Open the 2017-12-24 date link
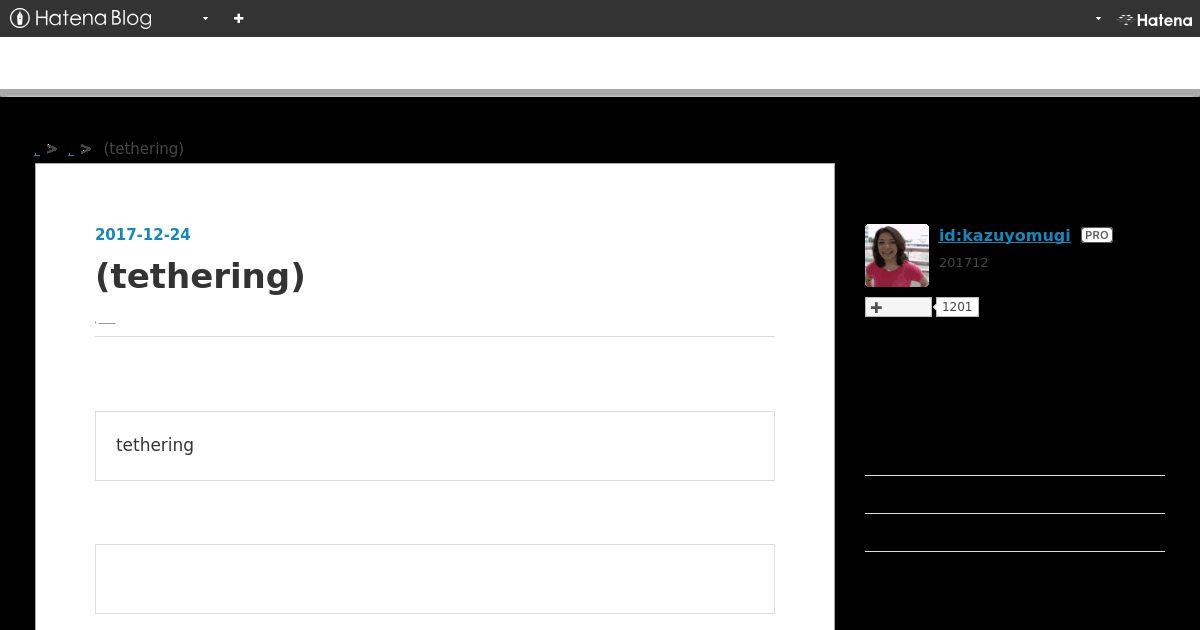The image size is (1200, 630). (x=142, y=235)
